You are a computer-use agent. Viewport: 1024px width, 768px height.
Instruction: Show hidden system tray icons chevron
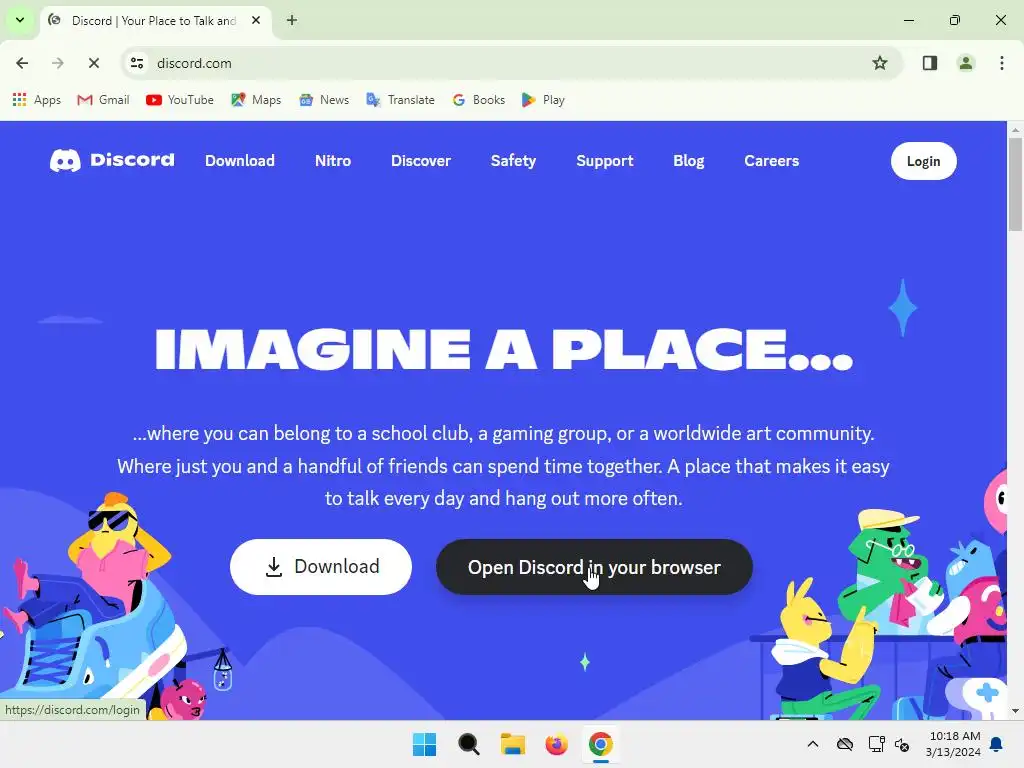(x=813, y=744)
